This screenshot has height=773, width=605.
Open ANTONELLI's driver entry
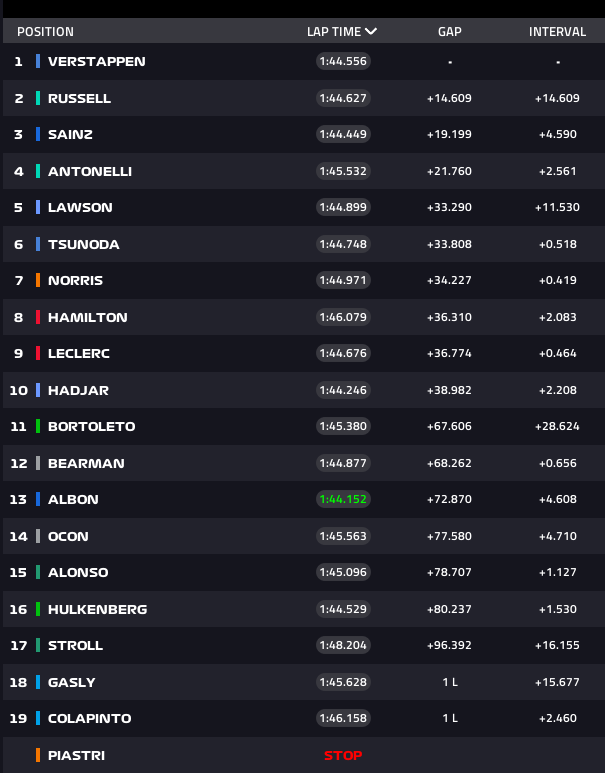(x=90, y=171)
